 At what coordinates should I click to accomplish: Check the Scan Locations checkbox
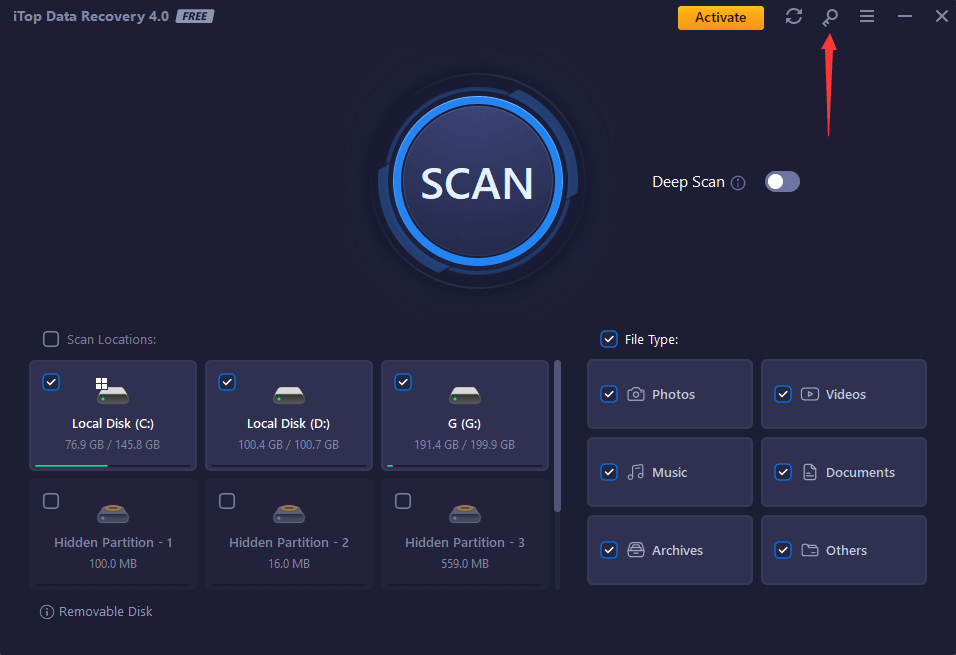[x=50, y=339]
